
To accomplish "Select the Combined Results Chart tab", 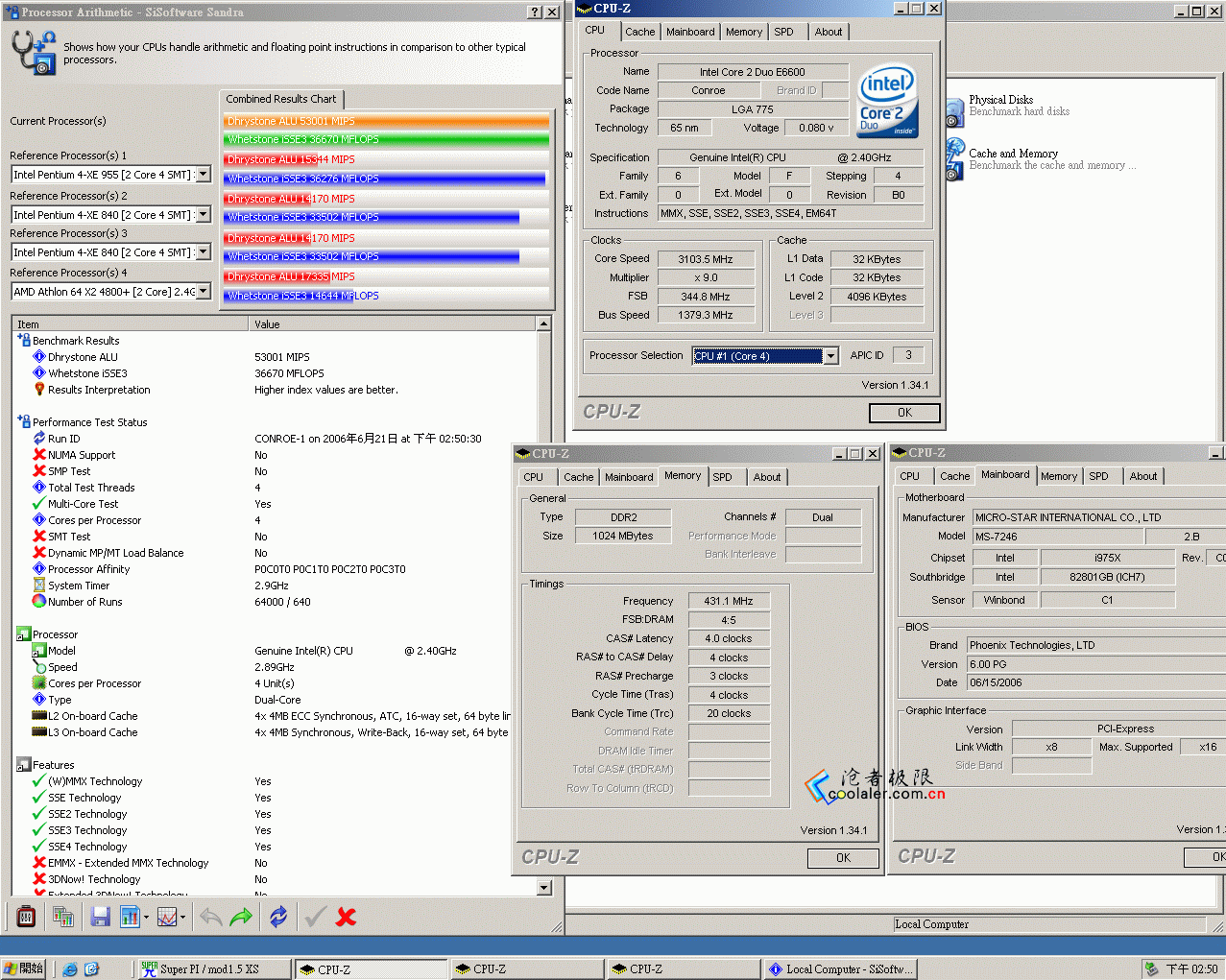I will [x=281, y=99].
